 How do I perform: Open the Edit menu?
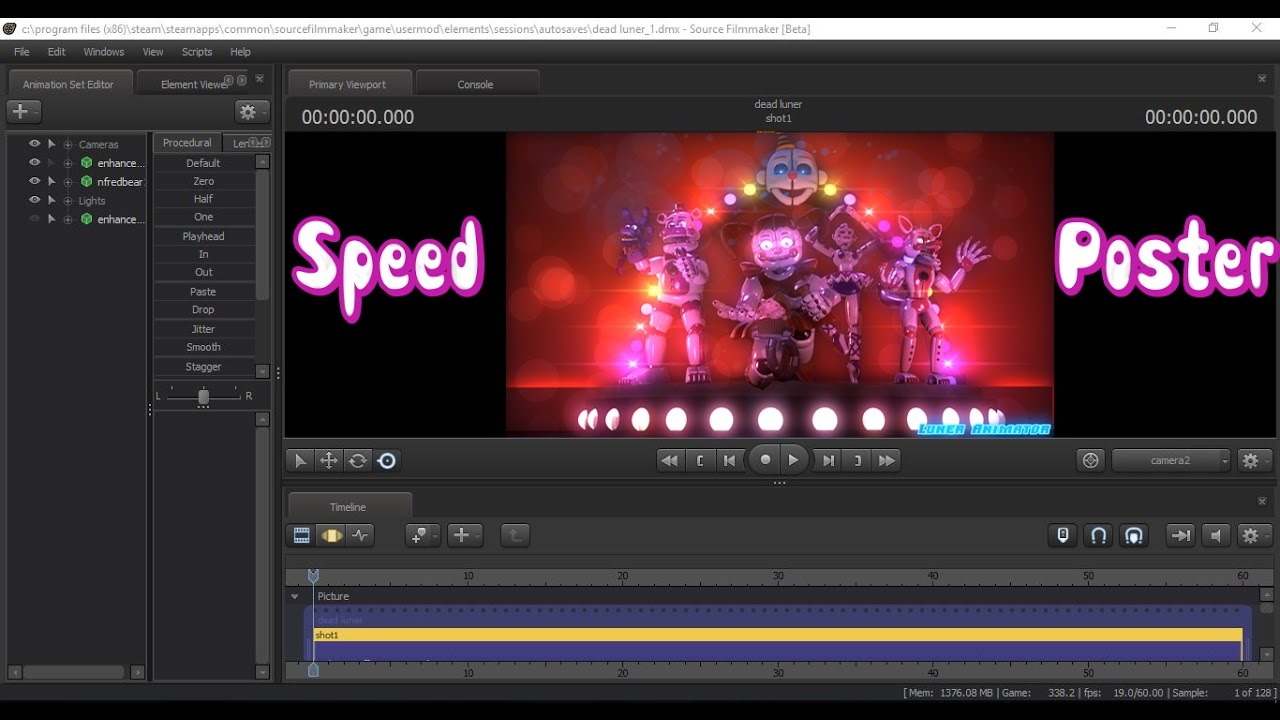click(57, 52)
